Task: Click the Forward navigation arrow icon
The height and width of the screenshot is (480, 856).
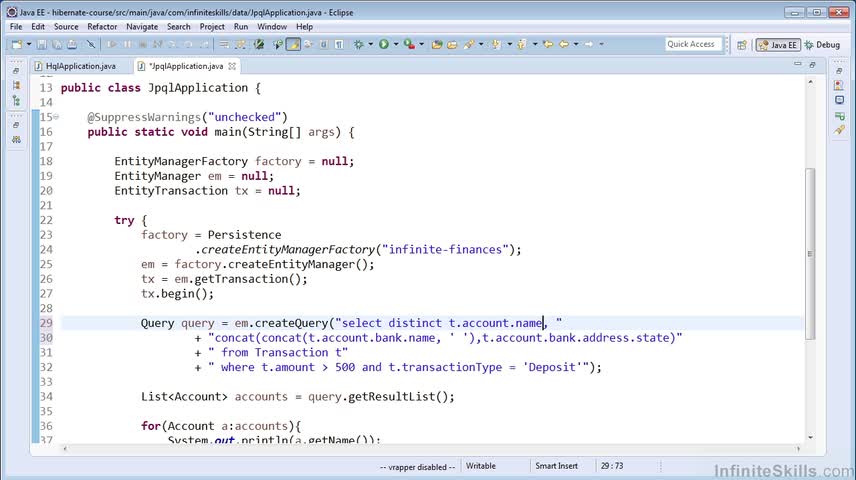Action: [589, 44]
